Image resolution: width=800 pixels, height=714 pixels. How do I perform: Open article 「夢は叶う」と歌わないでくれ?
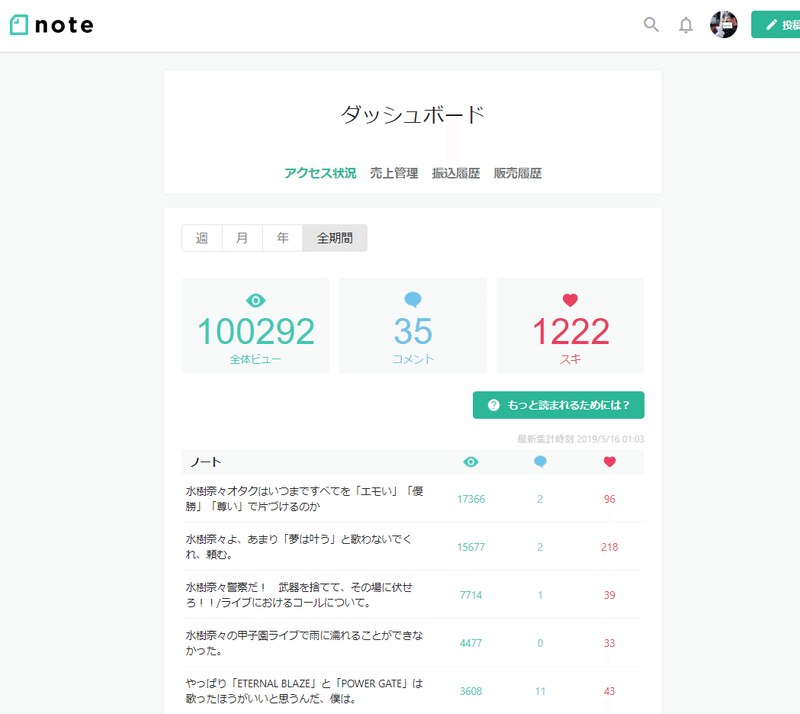298,547
